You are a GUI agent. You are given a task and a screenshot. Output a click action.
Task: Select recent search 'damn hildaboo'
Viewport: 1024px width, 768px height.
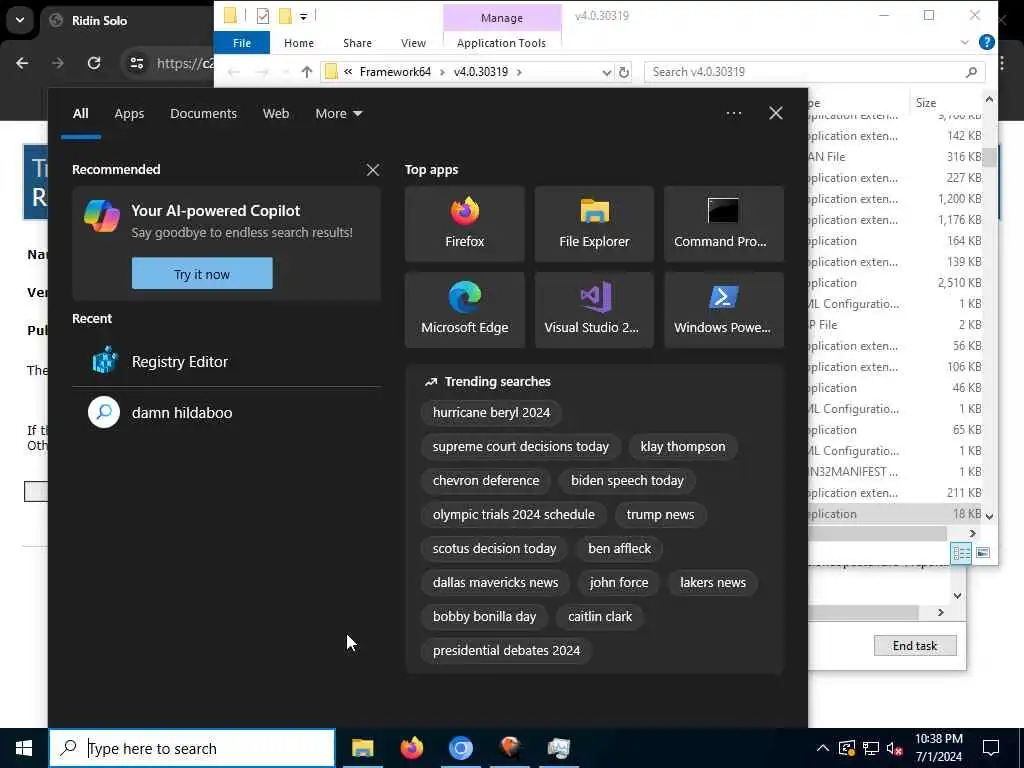pyautogui.click(x=227, y=413)
